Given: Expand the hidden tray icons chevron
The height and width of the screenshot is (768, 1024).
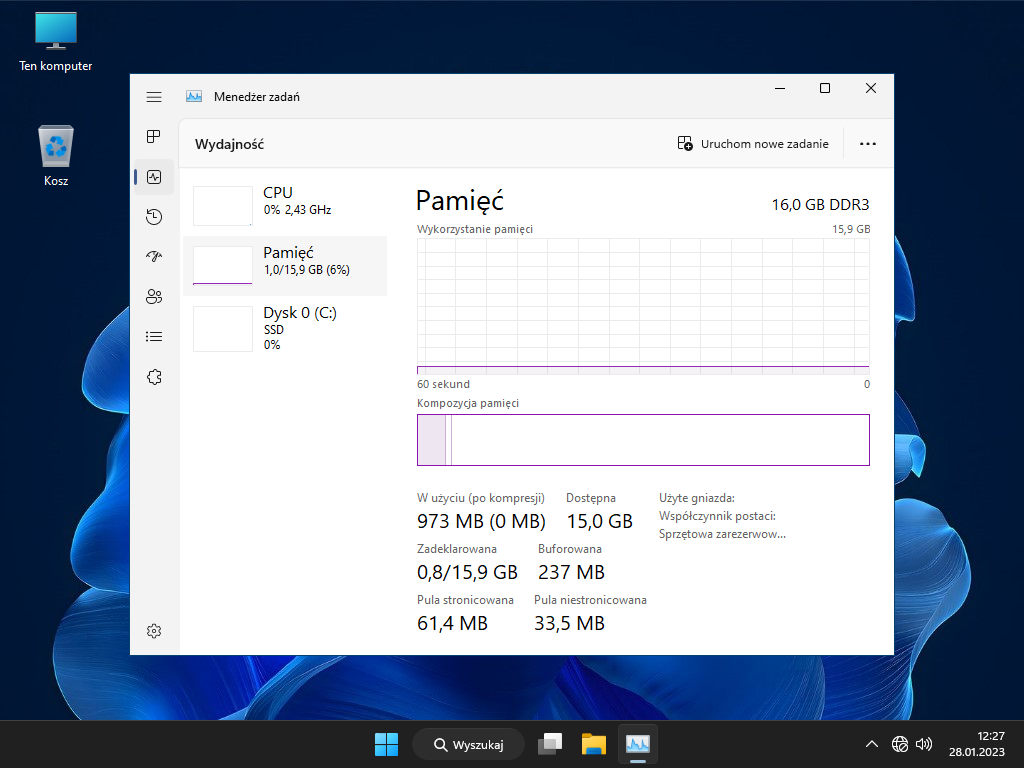Looking at the screenshot, I should 871,744.
